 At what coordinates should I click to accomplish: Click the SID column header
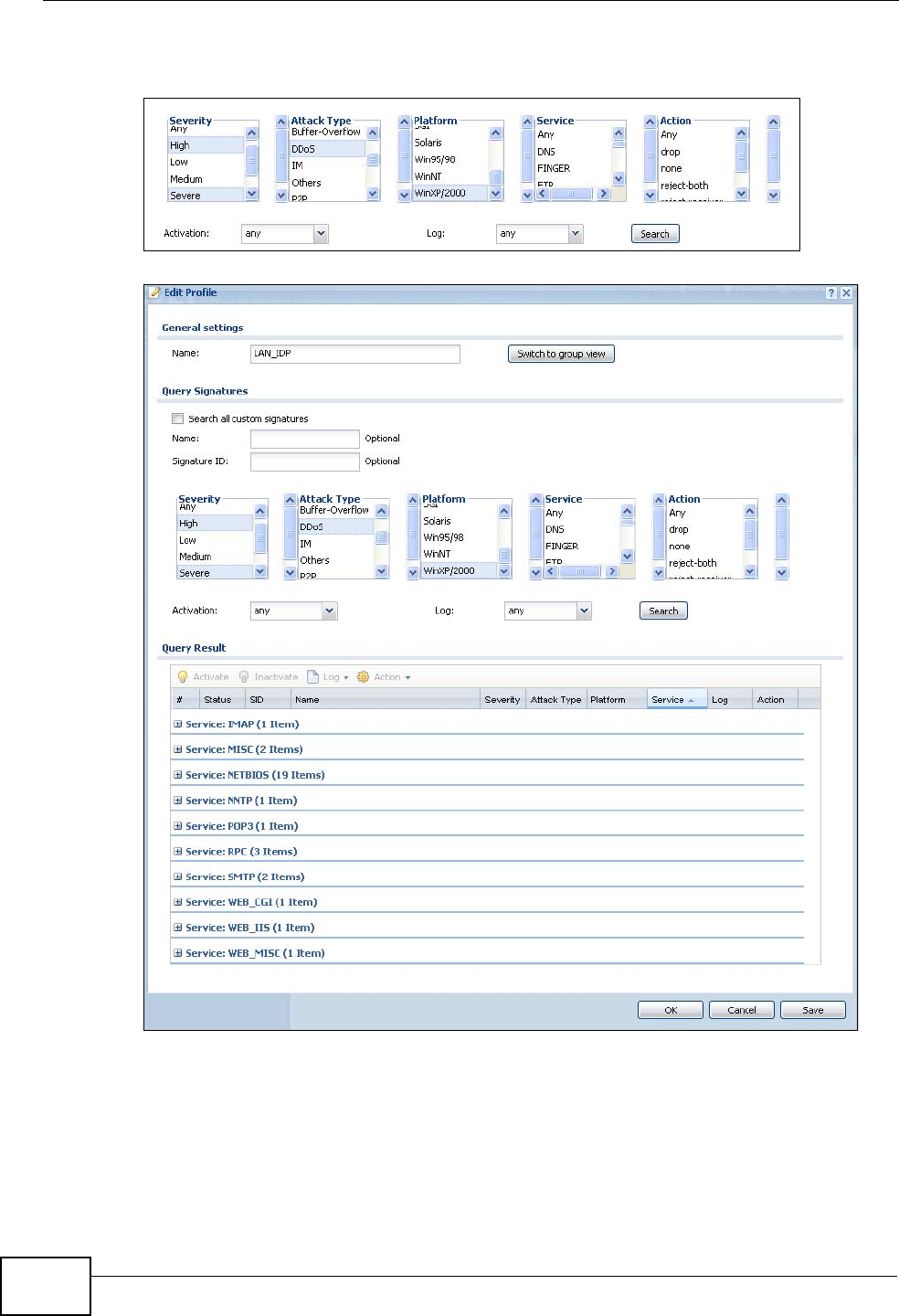[x=269, y=699]
